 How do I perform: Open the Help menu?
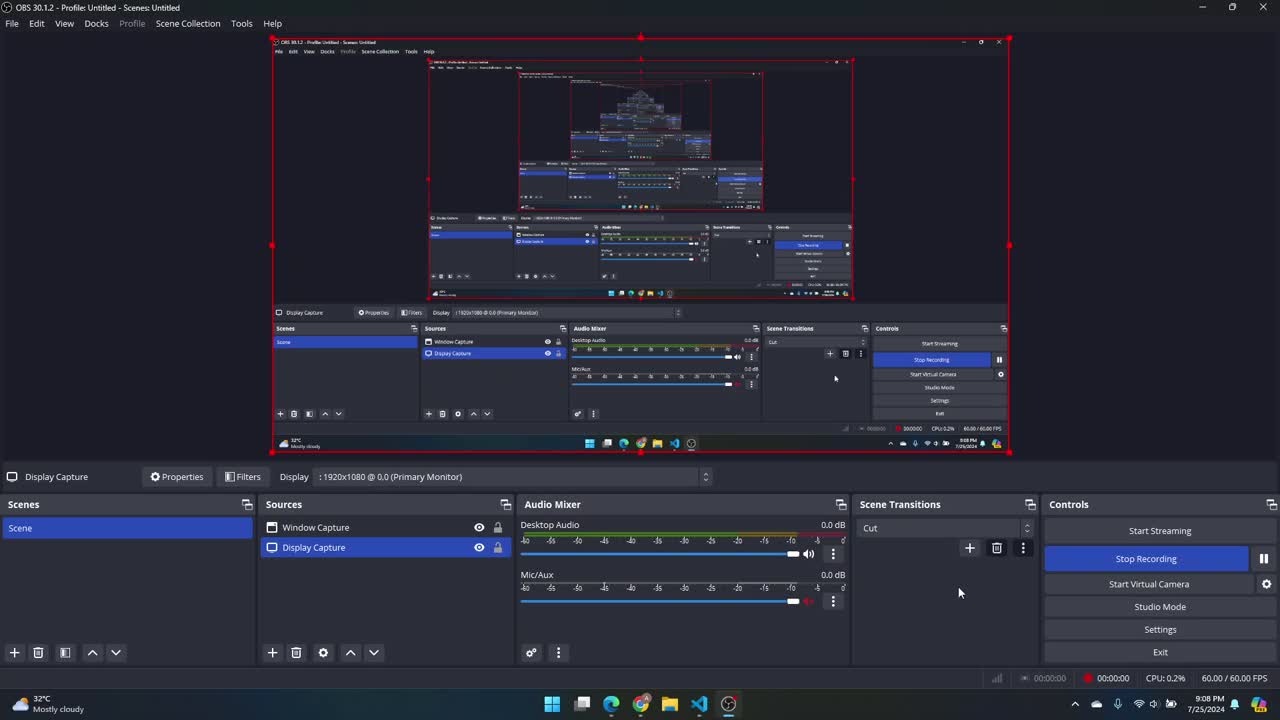(272, 23)
